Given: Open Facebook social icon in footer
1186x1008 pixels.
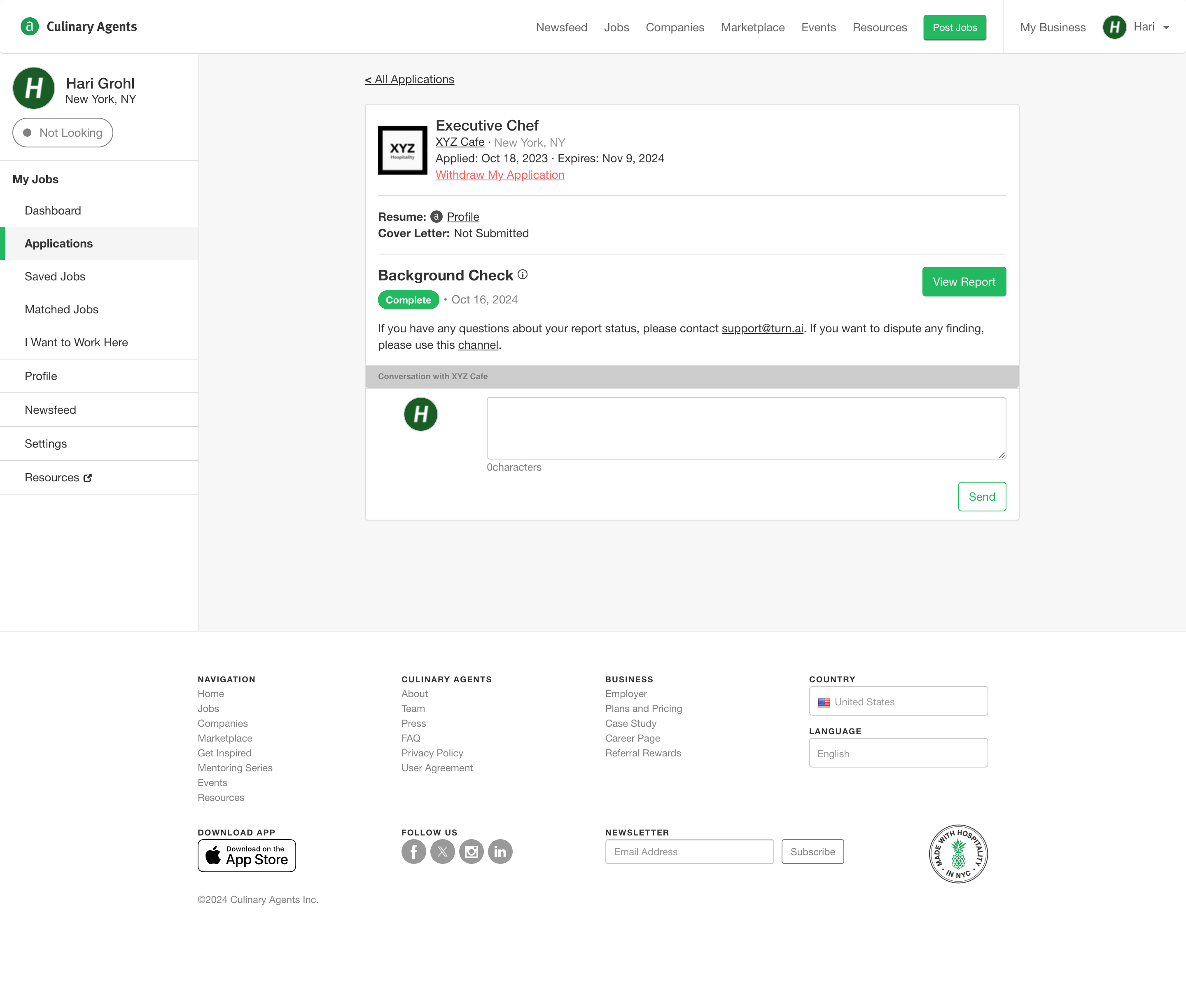Looking at the screenshot, I should coord(413,852).
